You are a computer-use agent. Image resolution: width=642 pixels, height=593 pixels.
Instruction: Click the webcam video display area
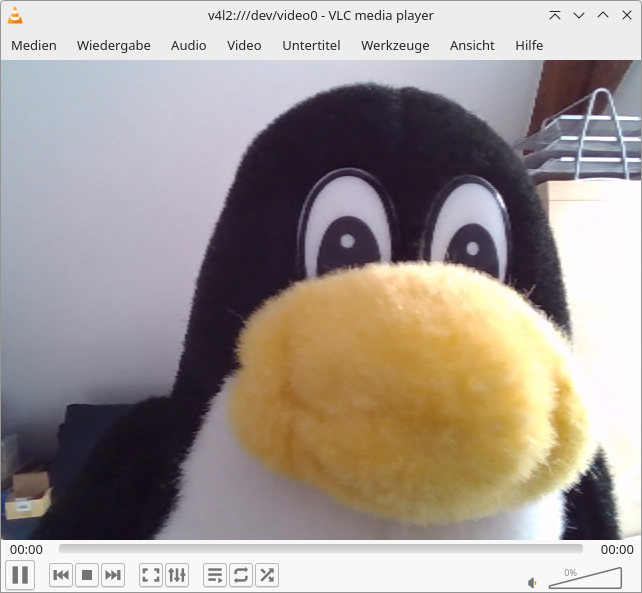321,300
